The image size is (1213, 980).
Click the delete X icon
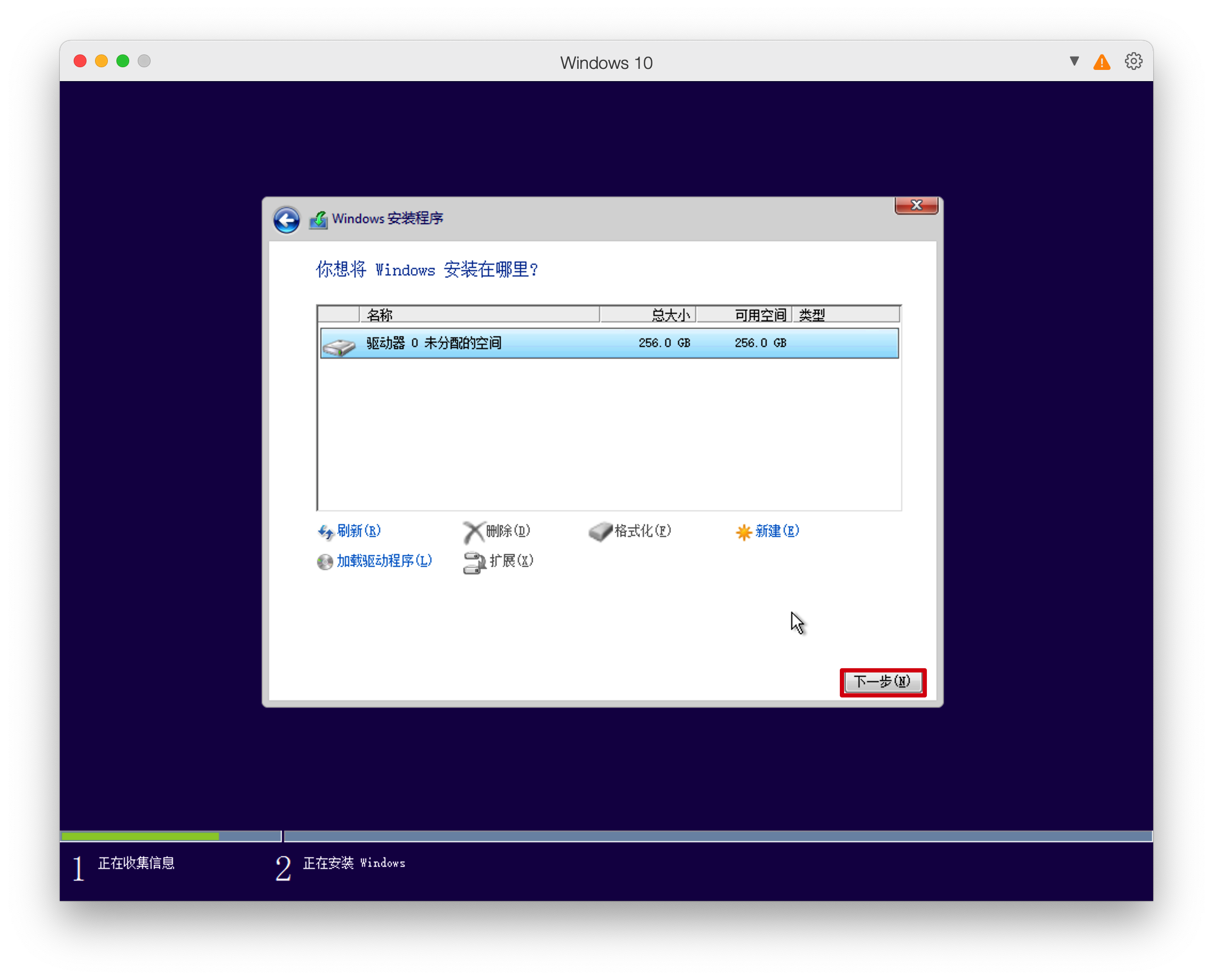pos(473,532)
